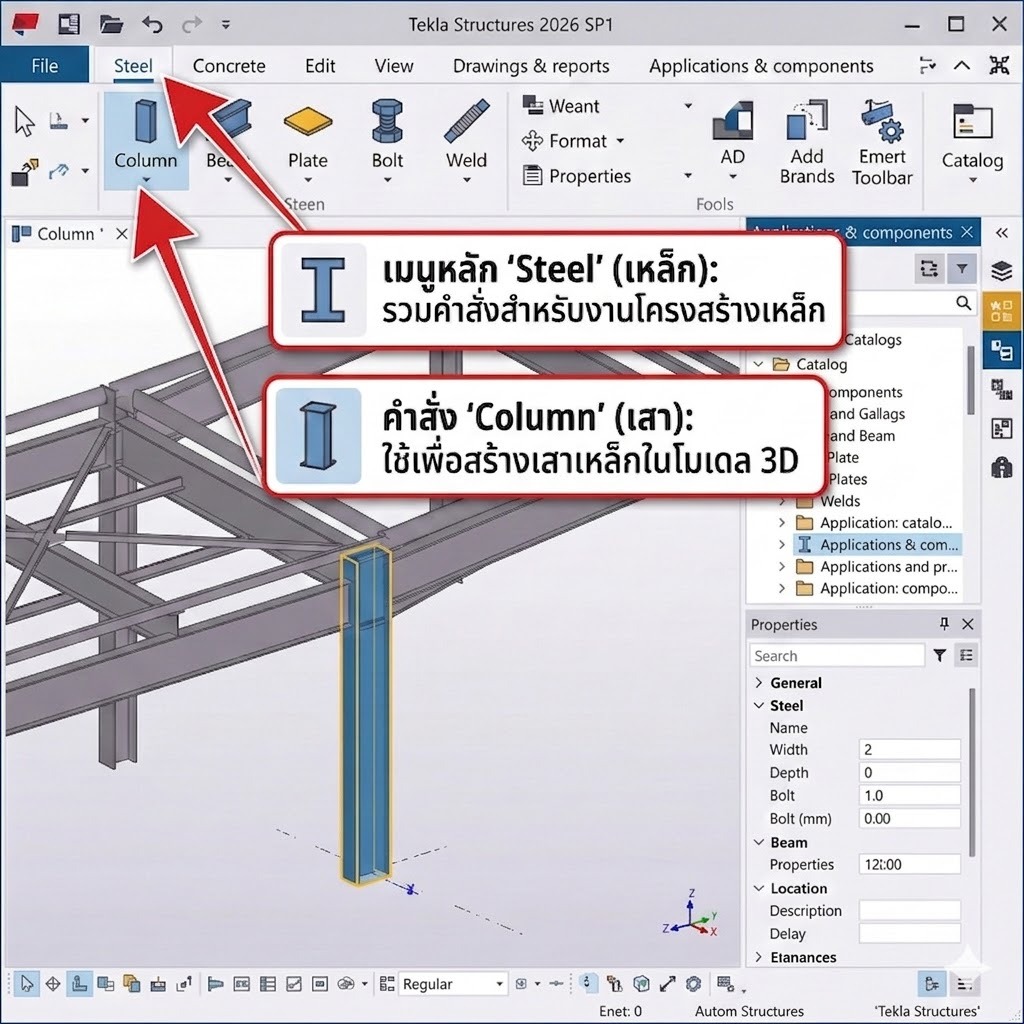Collapse the Location section in Properties
The height and width of the screenshot is (1024, 1024).
[758, 888]
